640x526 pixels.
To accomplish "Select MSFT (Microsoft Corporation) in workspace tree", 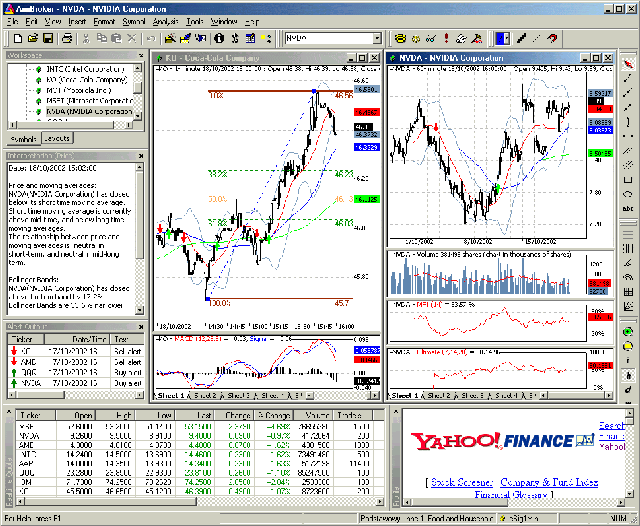I will tap(89, 100).
